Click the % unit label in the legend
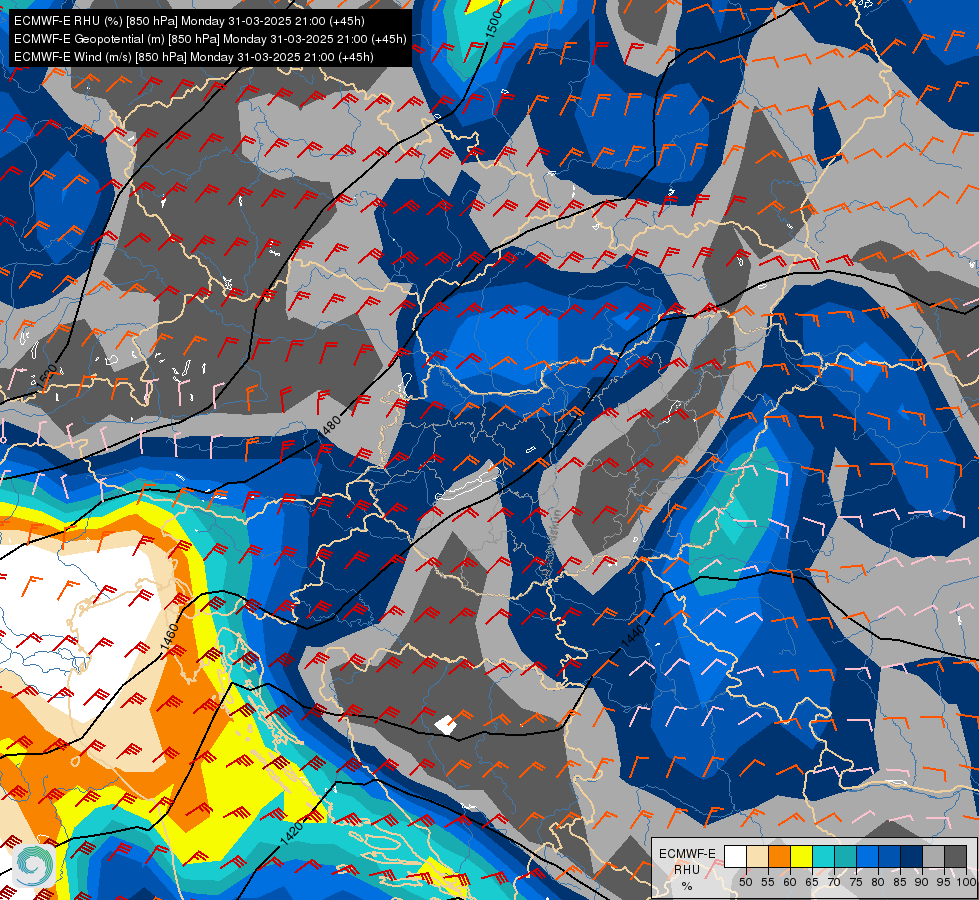Screen dimensions: 979x900 point(687,886)
